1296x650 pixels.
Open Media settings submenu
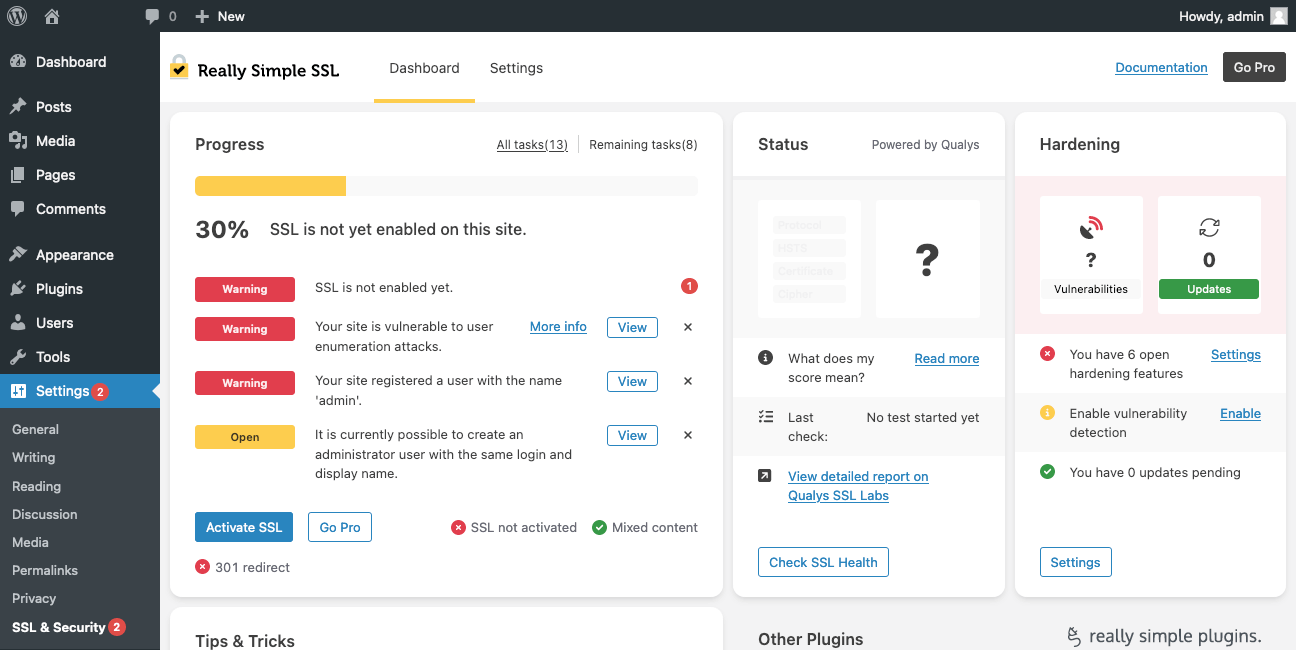click(30, 542)
